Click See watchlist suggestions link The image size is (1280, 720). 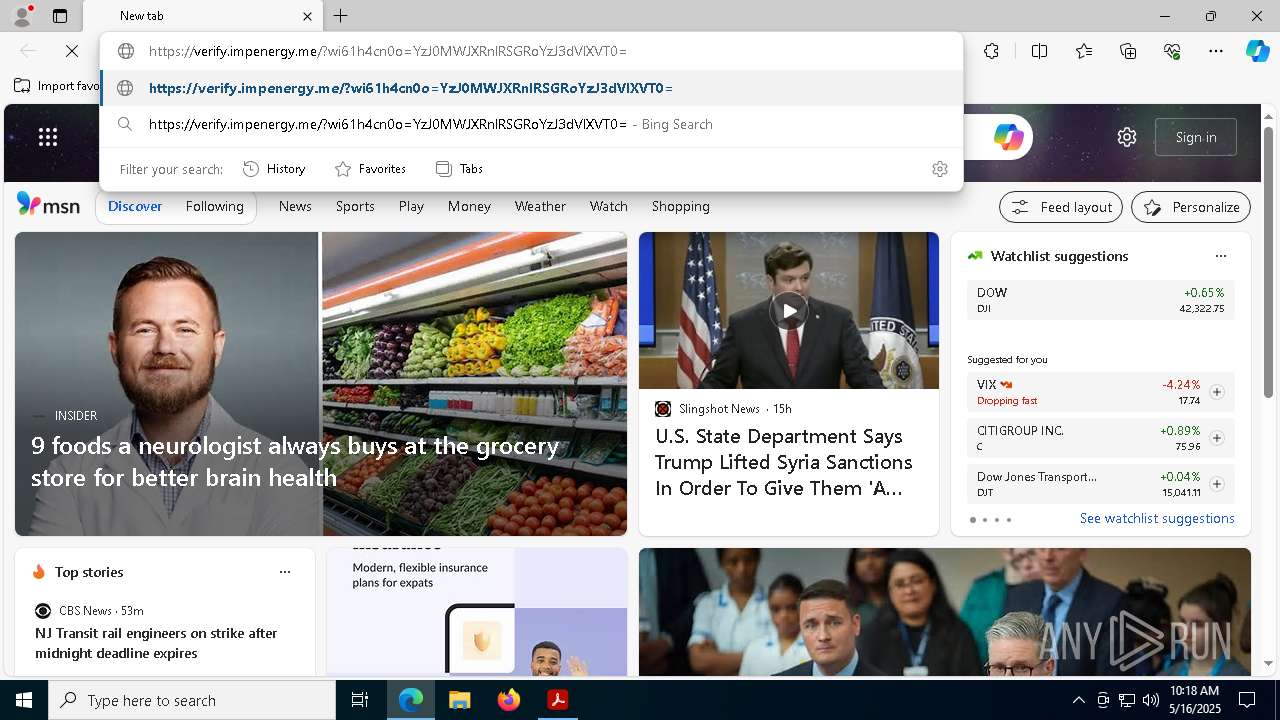click(x=1157, y=518)
